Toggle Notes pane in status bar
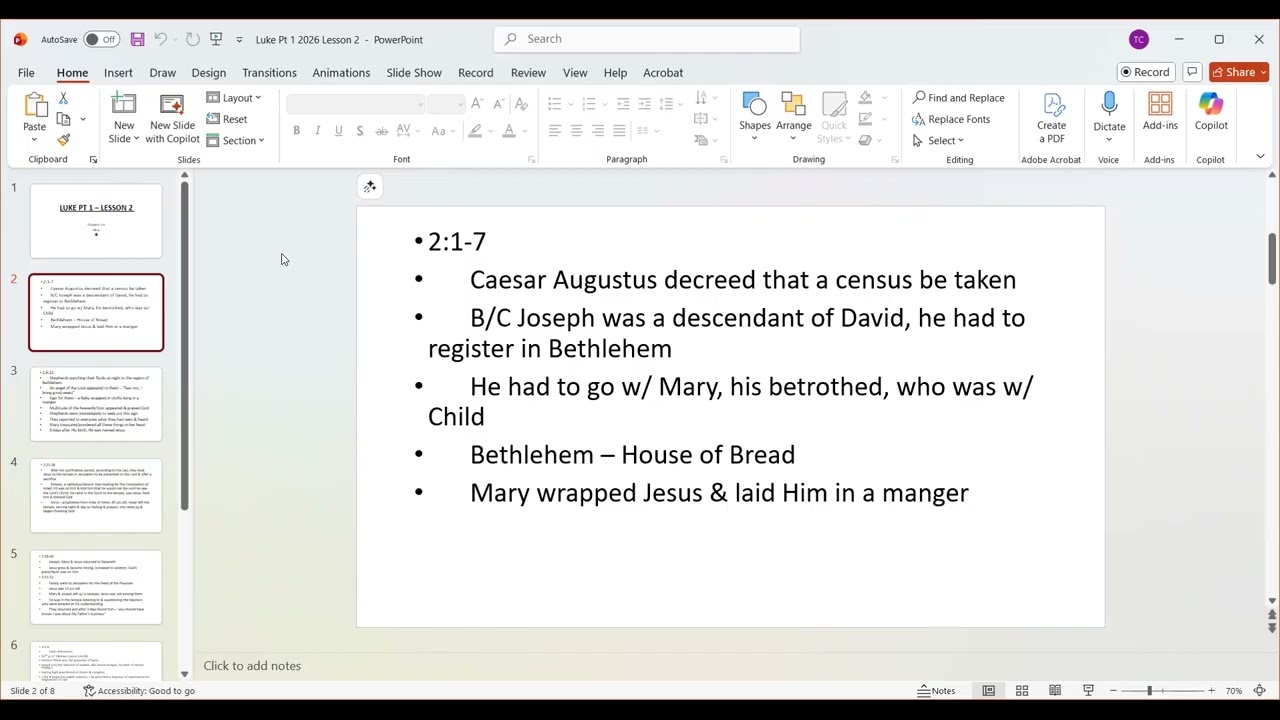This screenshot has width=1280, height=720. tap(937, 691)
